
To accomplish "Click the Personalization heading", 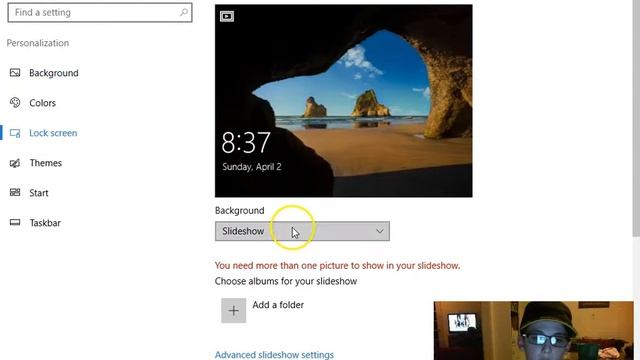I will point(38,43).
